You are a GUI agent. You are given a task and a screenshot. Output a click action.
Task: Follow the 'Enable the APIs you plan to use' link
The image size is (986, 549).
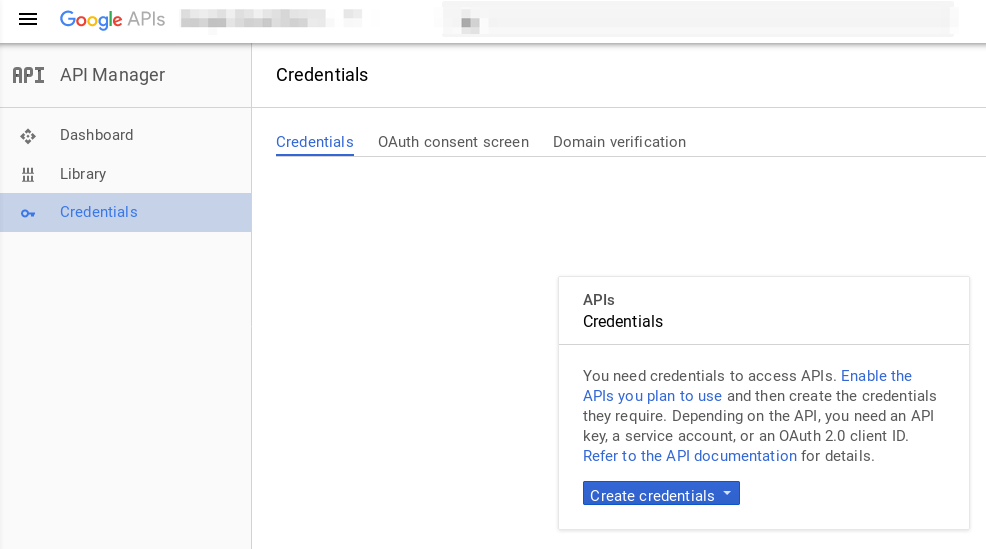746,385
